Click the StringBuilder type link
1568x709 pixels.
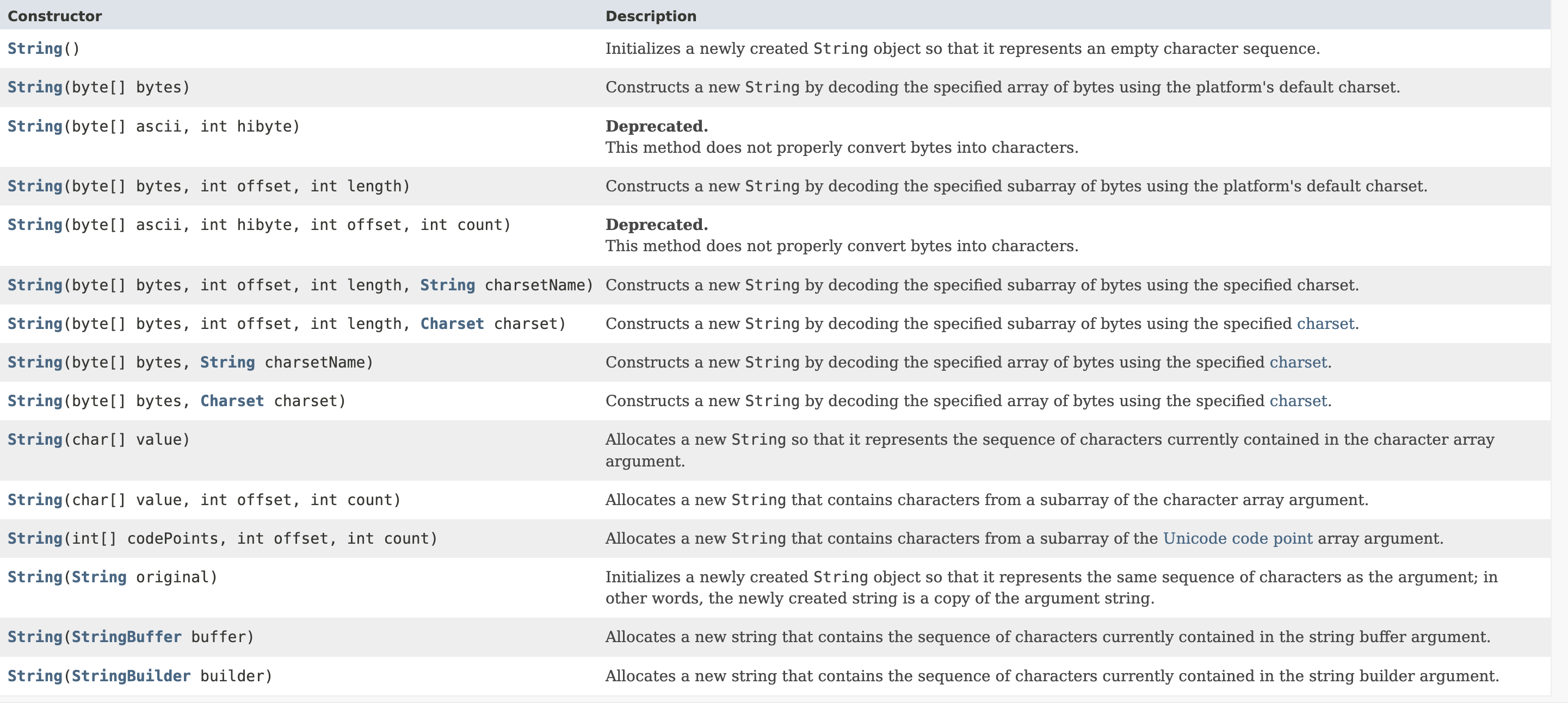[x=132, y=676]
